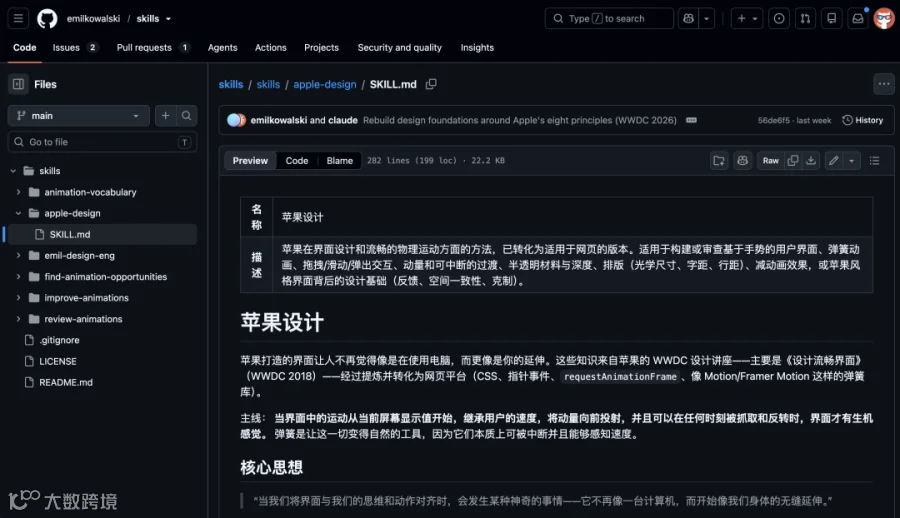Open the latest commit message link

pos(519,121)
